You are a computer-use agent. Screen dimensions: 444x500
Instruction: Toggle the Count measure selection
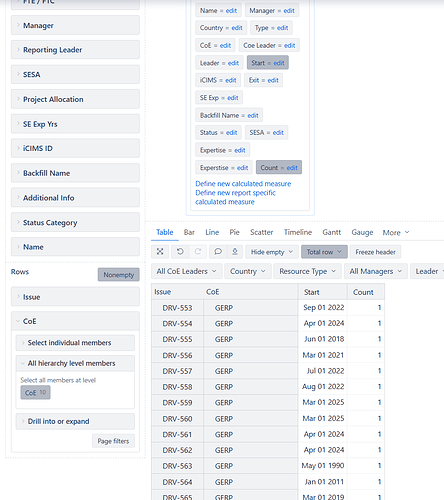click(279, 167)
